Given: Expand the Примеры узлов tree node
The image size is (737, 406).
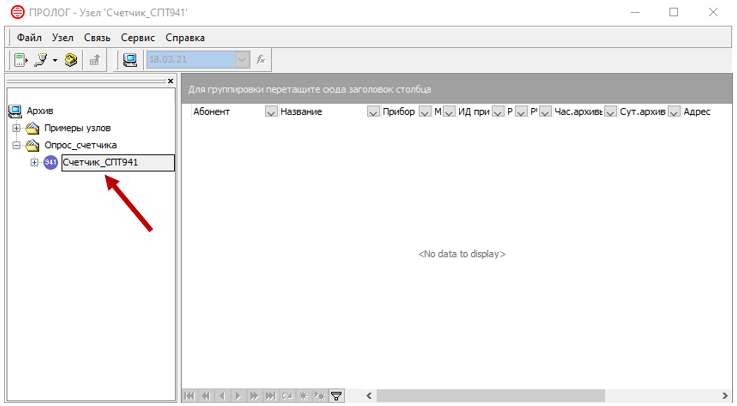Looking at the screenshot, I should pos(17,128).
